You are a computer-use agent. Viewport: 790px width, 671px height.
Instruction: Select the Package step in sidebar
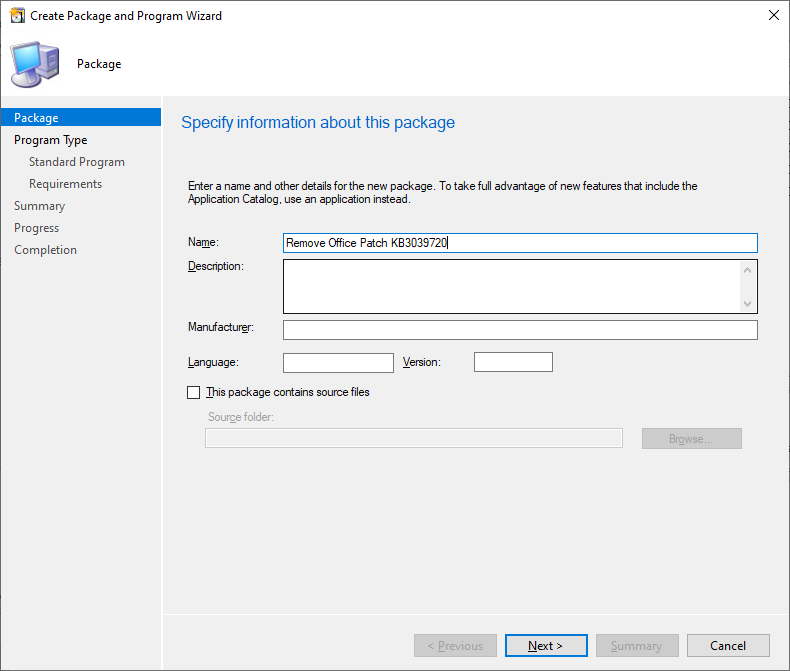pos(81,117)
